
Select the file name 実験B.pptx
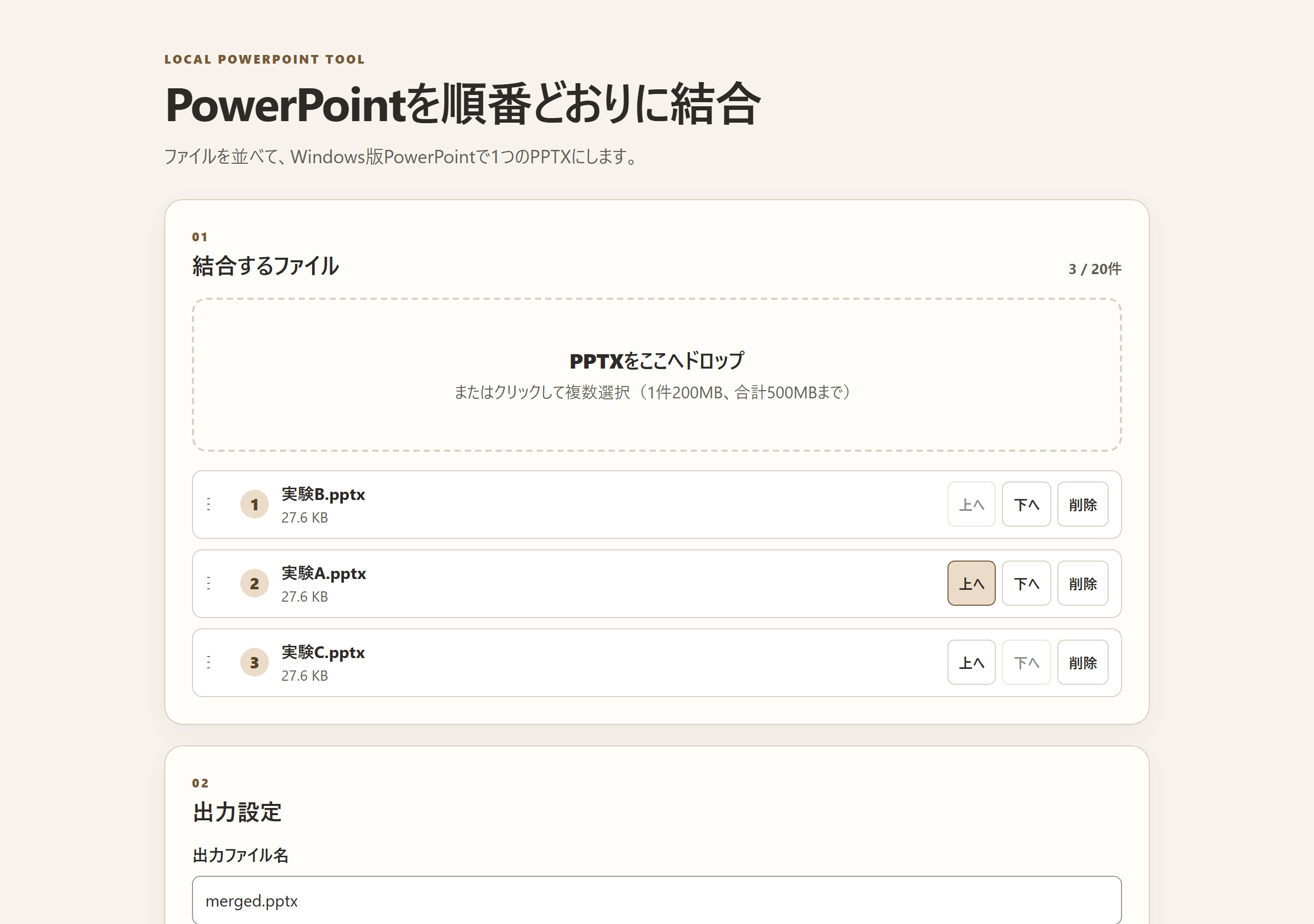323,494
